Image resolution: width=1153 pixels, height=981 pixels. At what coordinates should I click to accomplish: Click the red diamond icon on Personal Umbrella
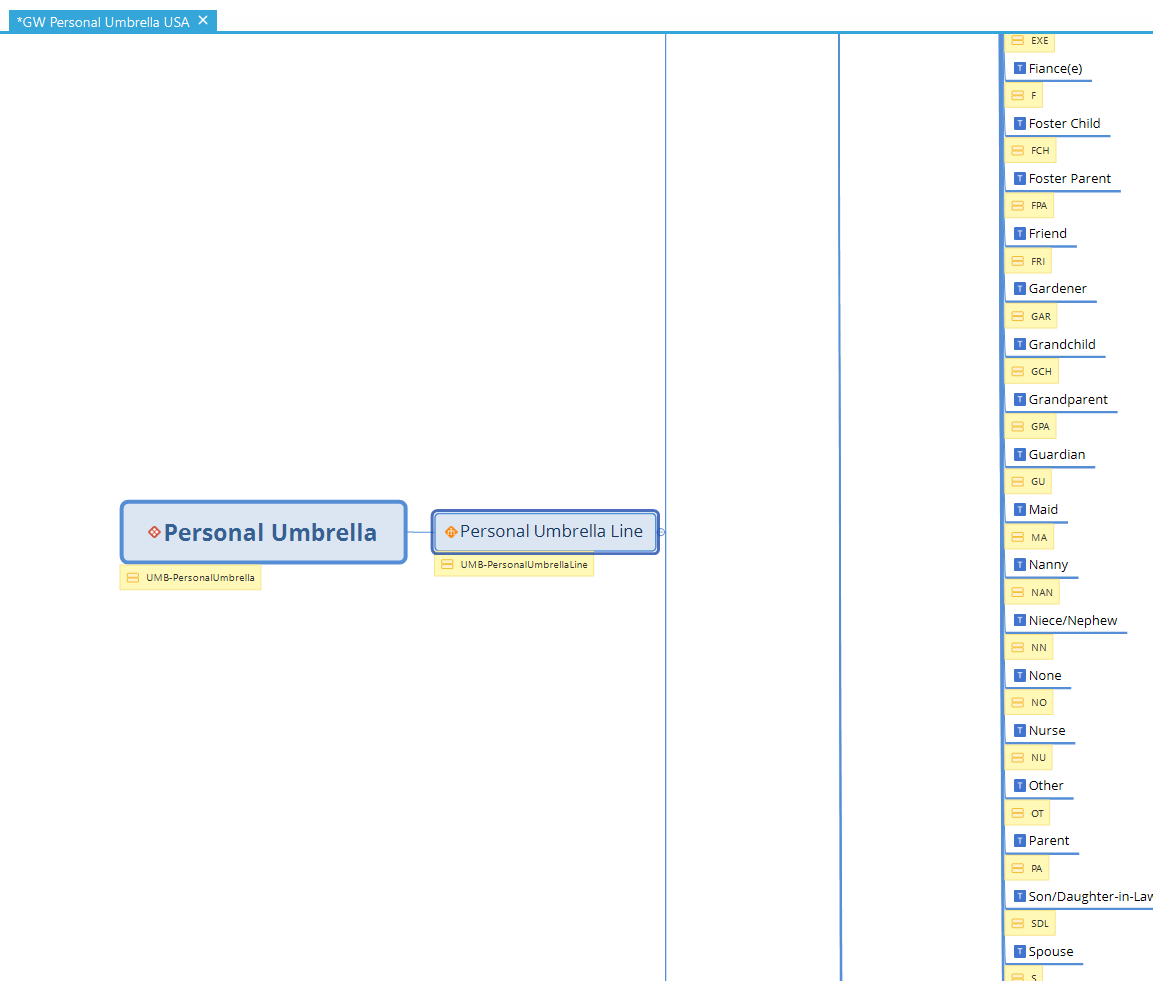(x=154, y=532)
